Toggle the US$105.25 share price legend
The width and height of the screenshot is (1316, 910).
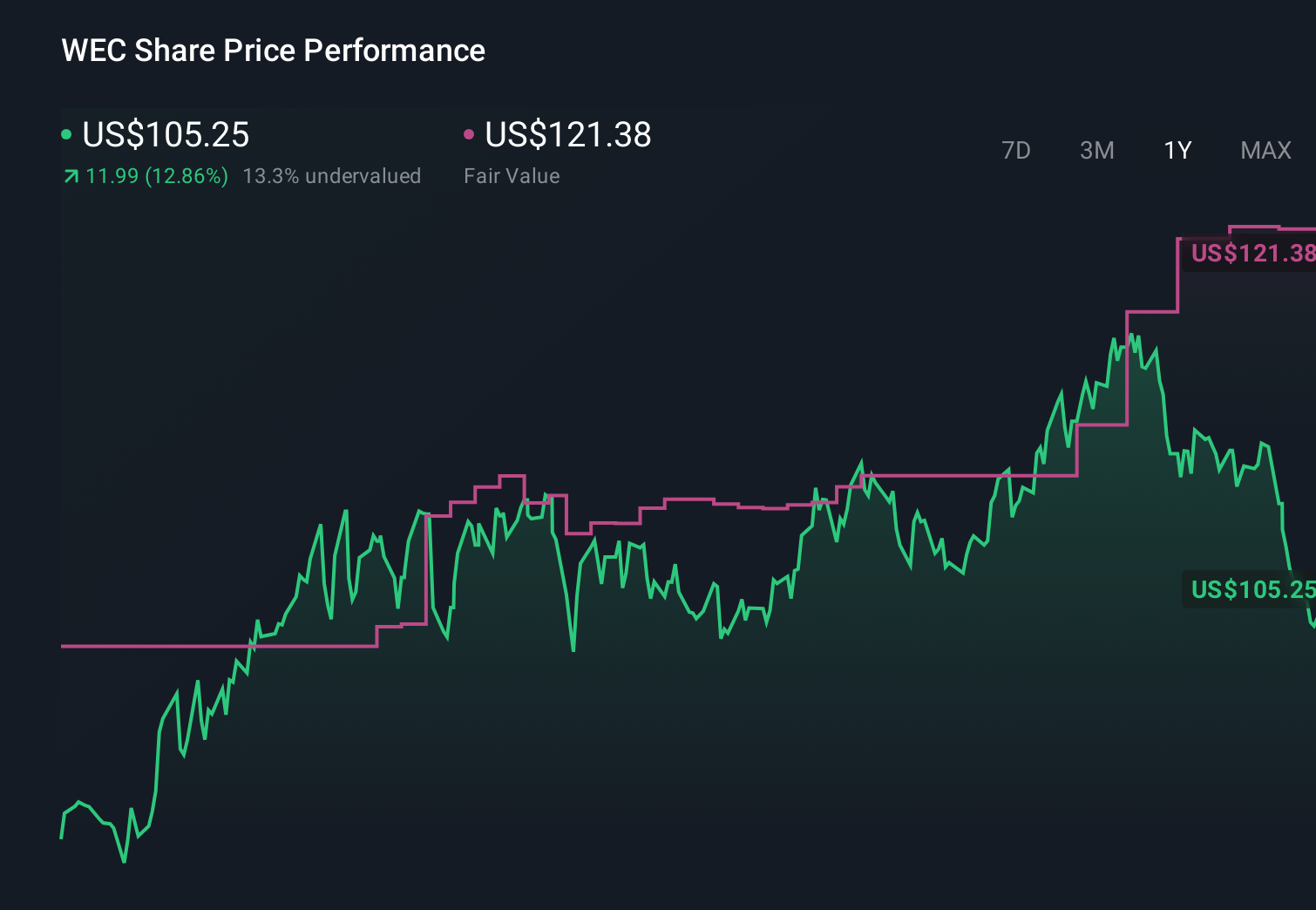166,135
